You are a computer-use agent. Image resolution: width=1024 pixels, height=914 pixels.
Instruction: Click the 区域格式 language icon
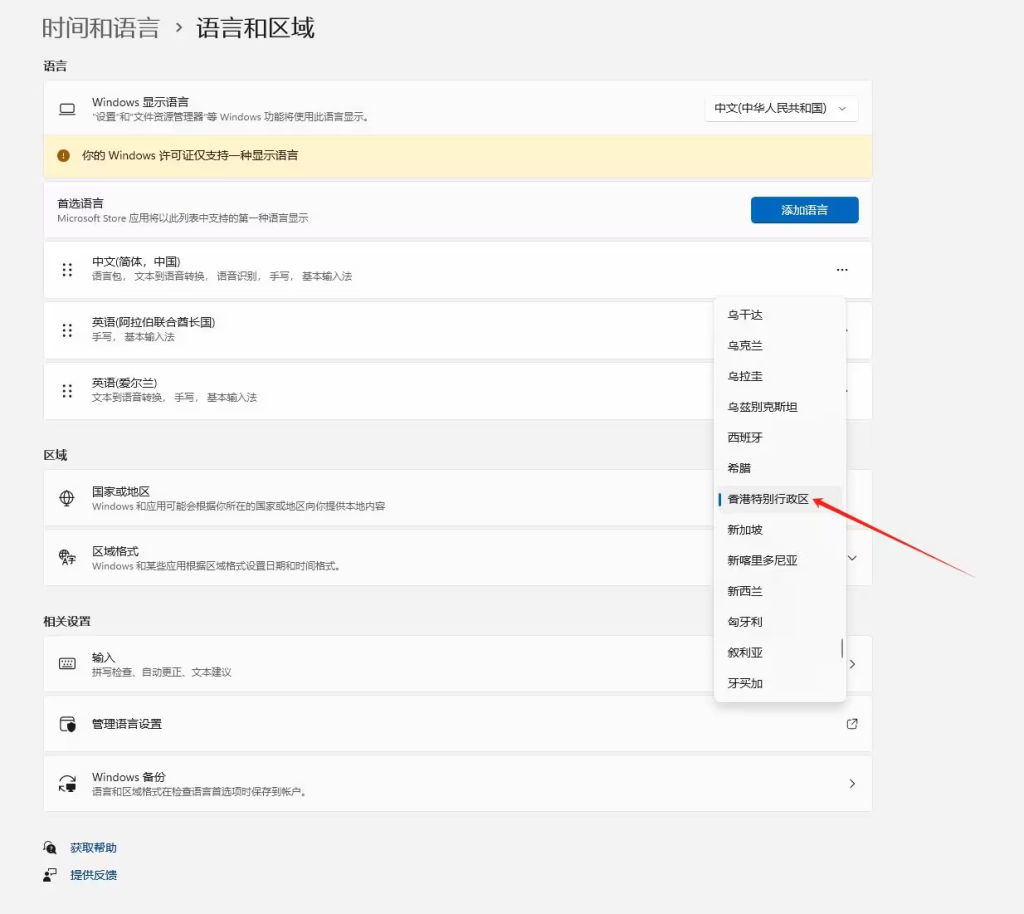[x=67, y=558]
